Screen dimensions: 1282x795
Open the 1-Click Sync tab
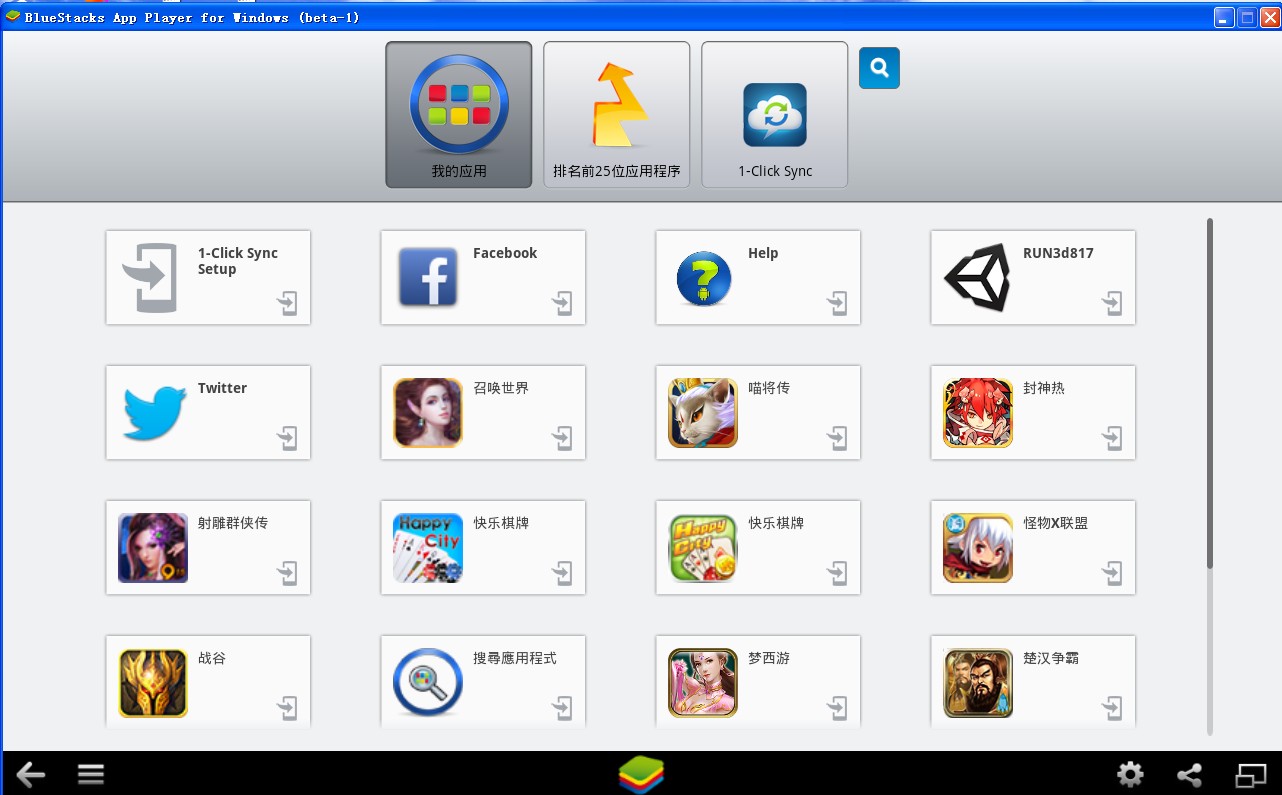[x=775, y=114]
